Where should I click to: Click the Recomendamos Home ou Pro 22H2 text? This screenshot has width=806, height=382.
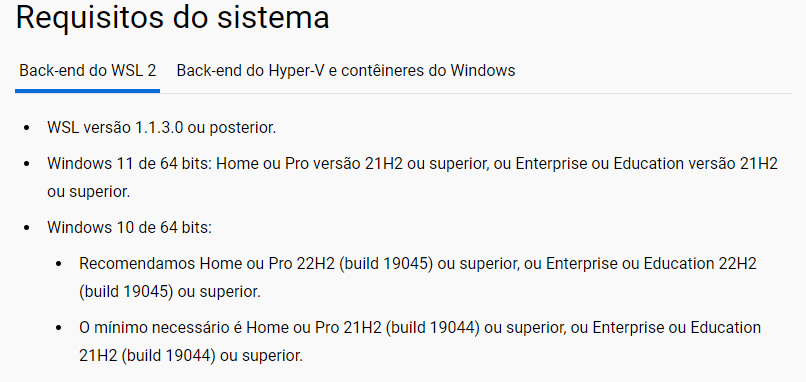(x=208, y=264)
